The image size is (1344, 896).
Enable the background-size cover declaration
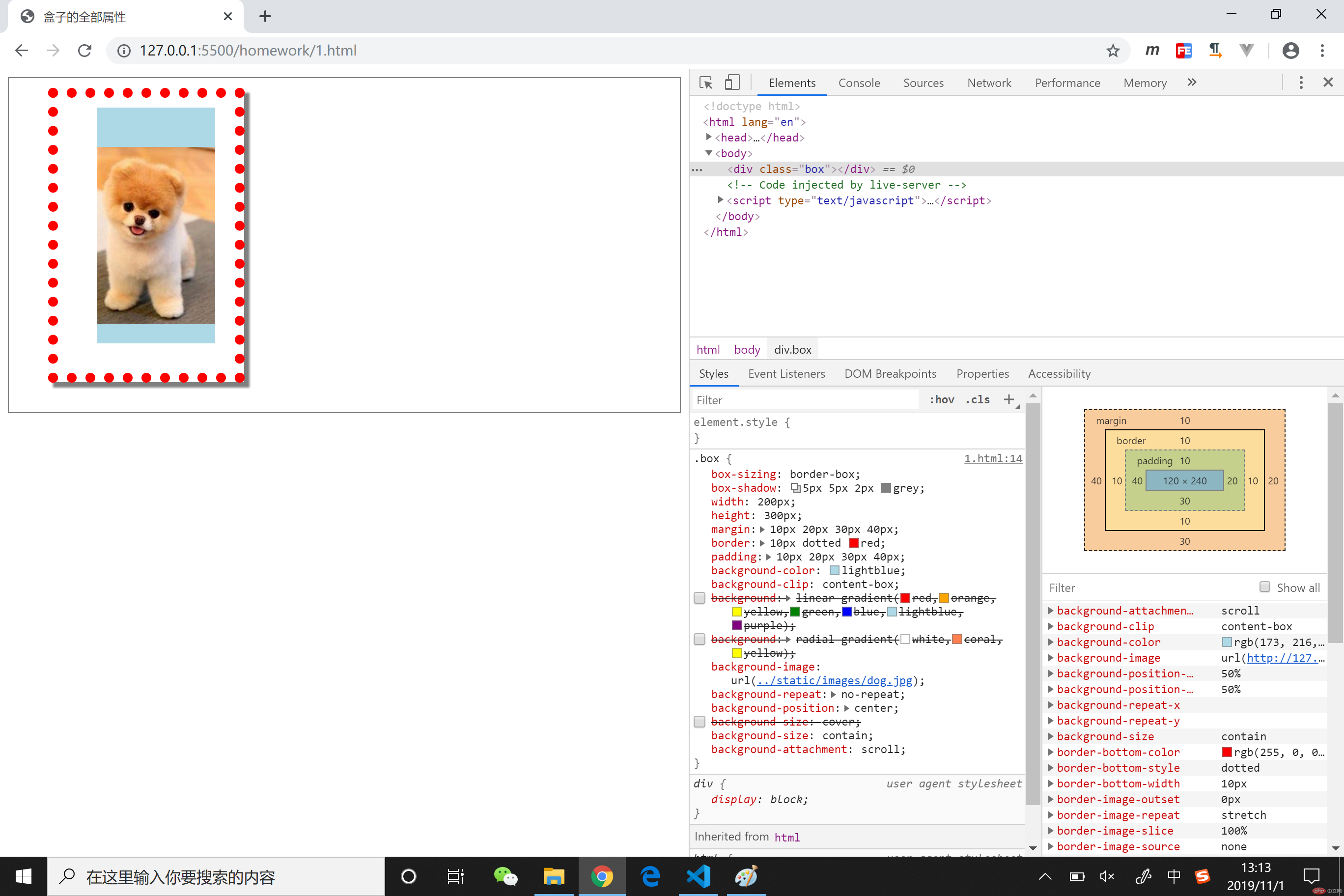tap(700, 721)
